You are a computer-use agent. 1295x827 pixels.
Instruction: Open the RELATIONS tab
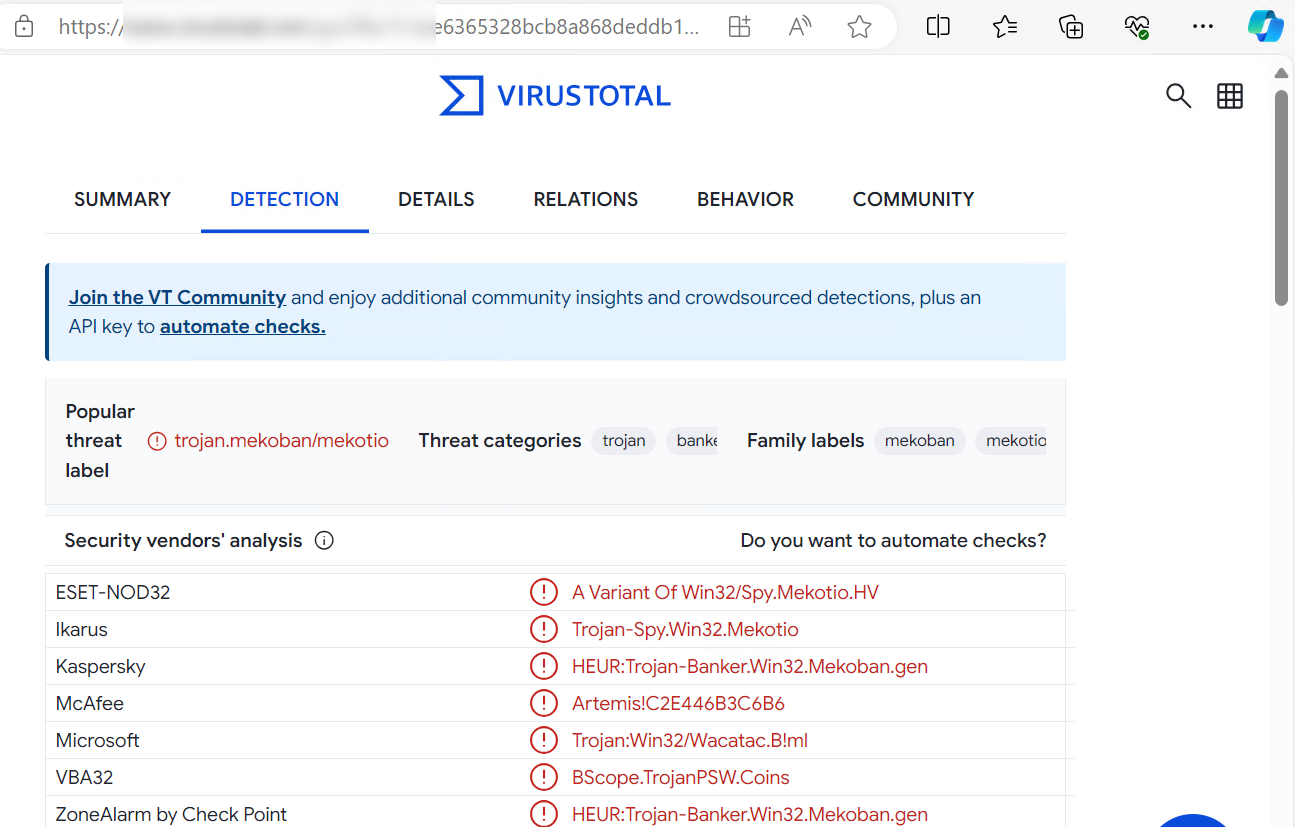point(585,199)
